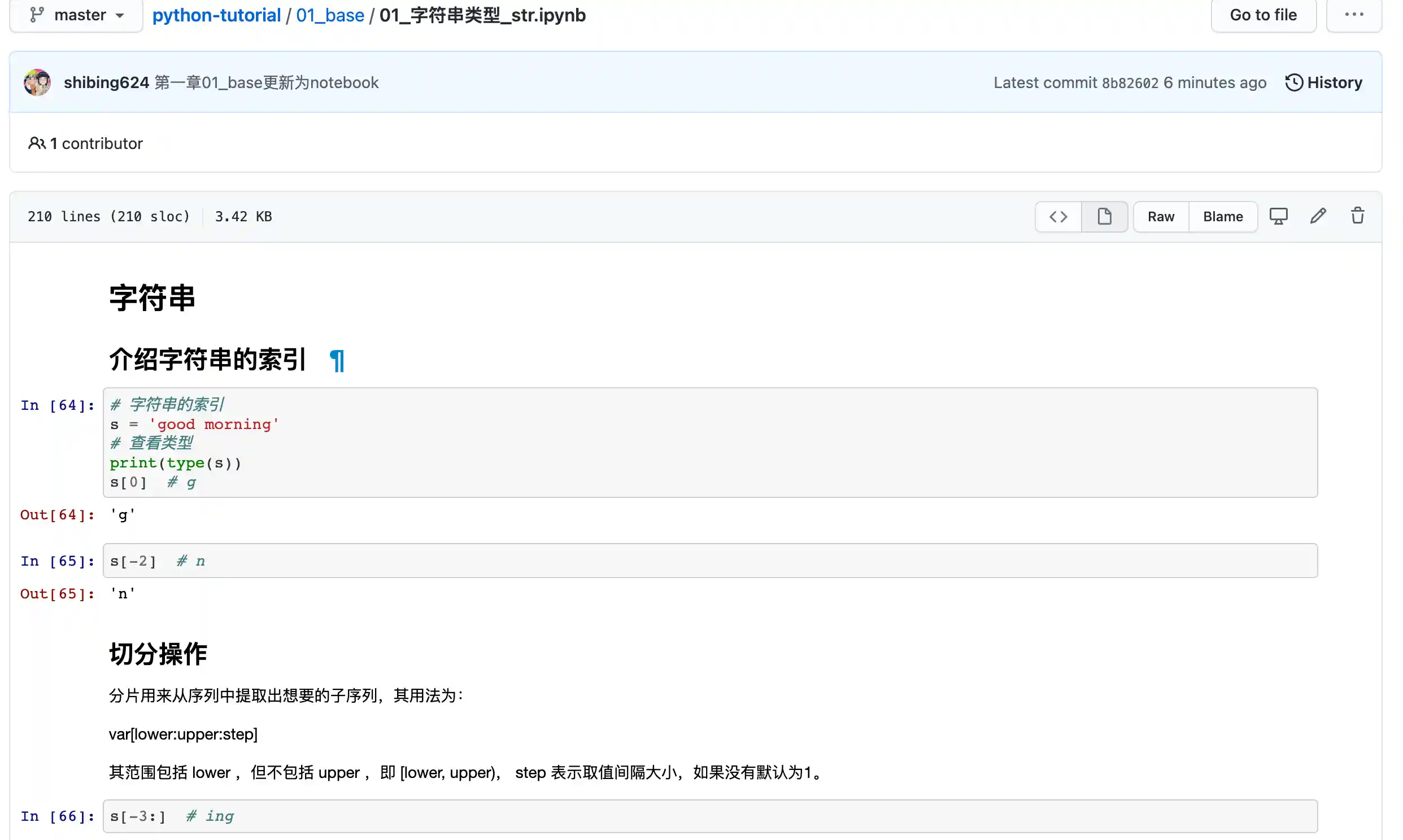The image size is (1403, 840).
Task: Open commit hash 8b82602
Action: click(x=1130, y=83)
